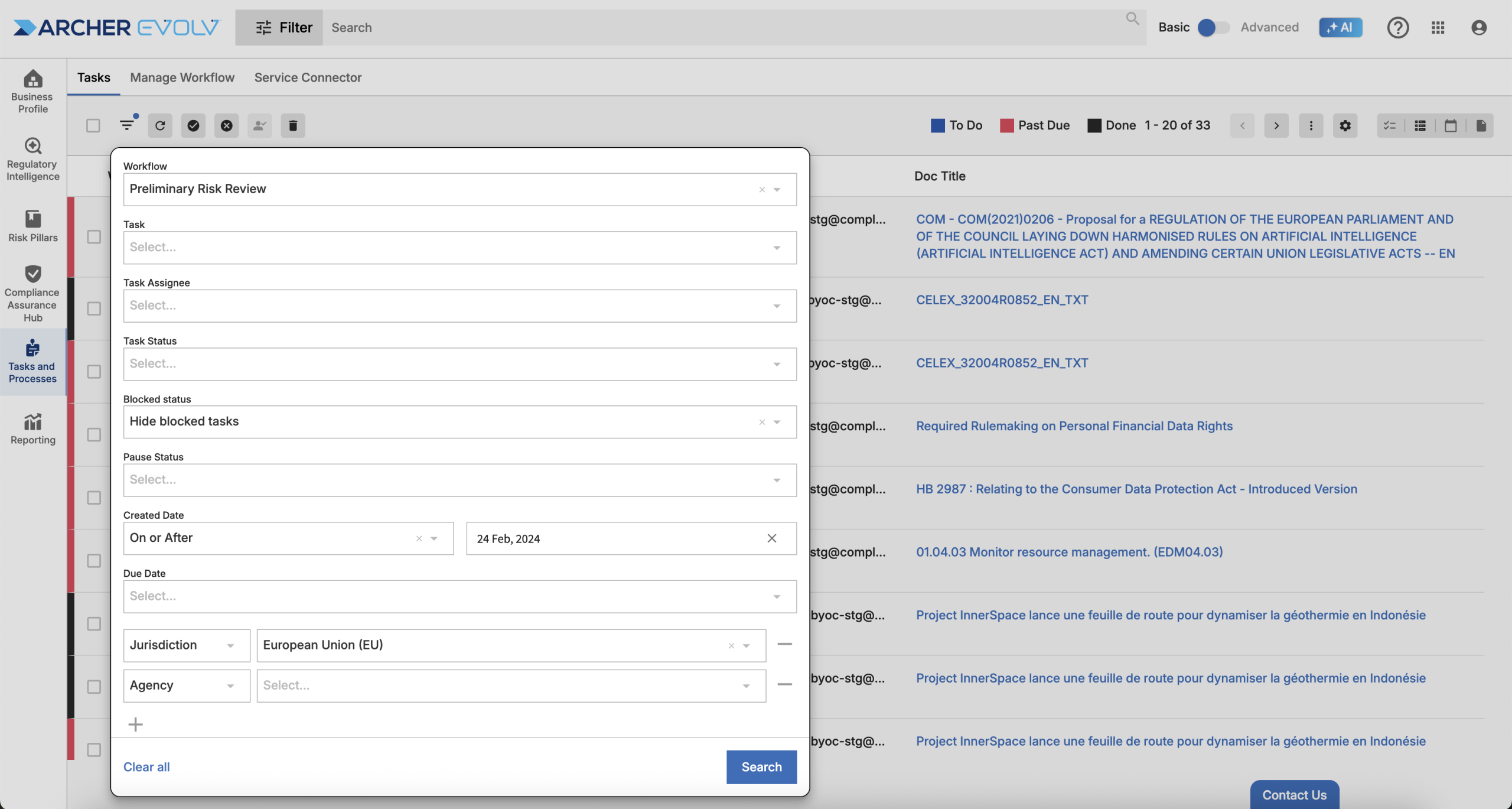Check the first task row checkbox
The height and width of the screenshot is (809, 1512).
94,237
